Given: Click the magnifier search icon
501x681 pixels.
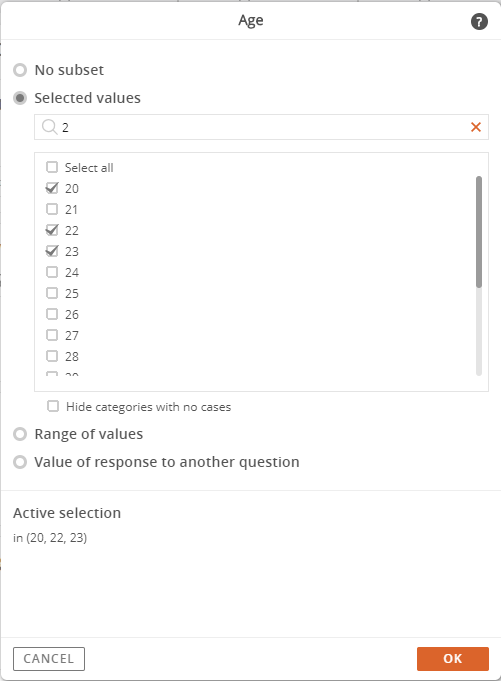Looking at the screenshot, I should pos(49,127).
